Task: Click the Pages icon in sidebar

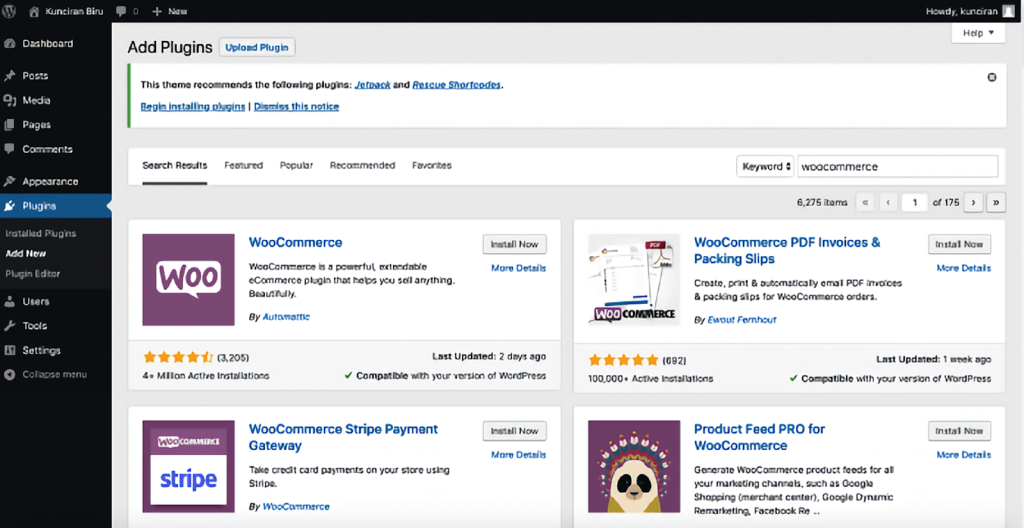Action: click(9, 125)
